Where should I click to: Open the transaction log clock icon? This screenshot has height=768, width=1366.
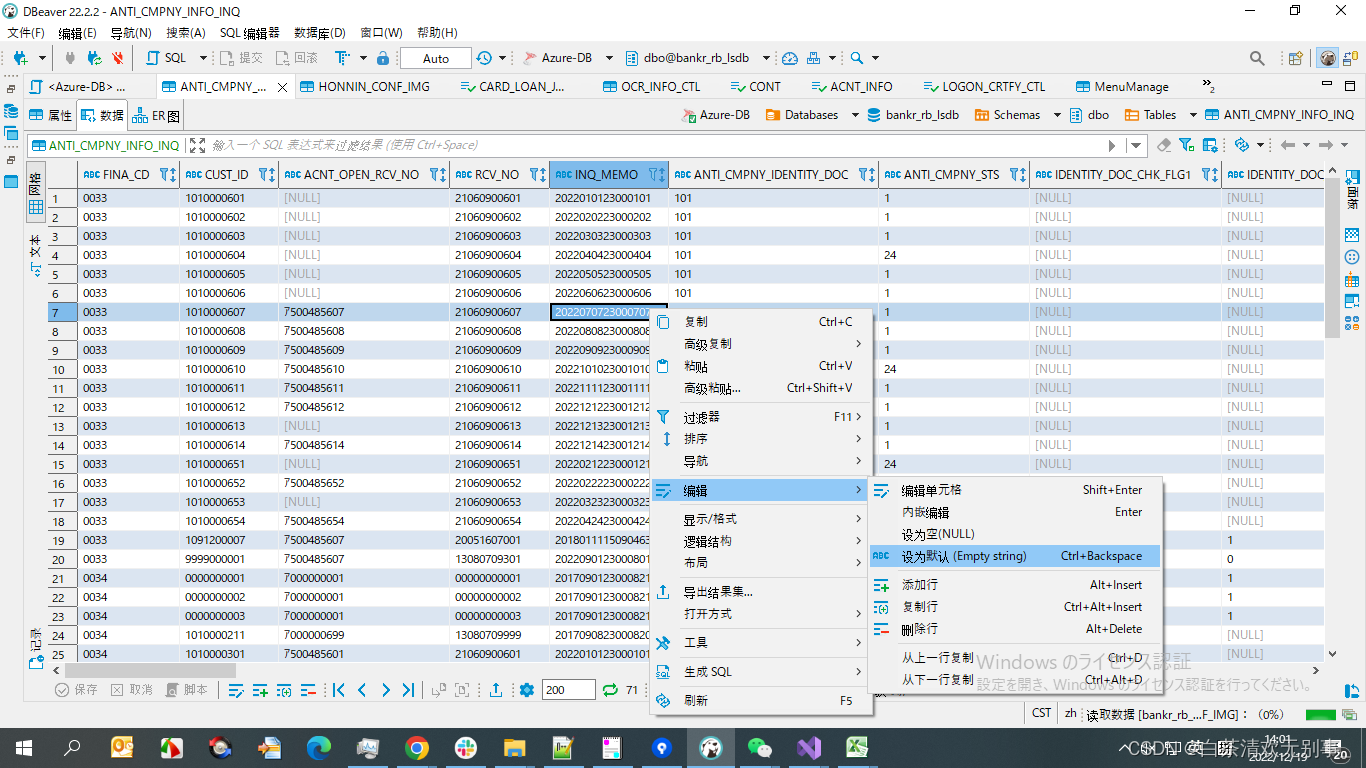click(484, 58)
